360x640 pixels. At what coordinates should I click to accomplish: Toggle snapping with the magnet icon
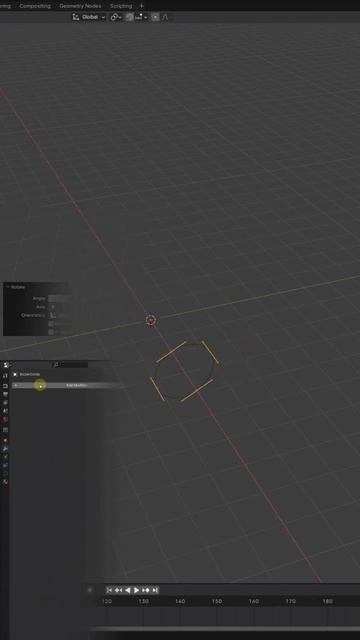tap(129, 17)
